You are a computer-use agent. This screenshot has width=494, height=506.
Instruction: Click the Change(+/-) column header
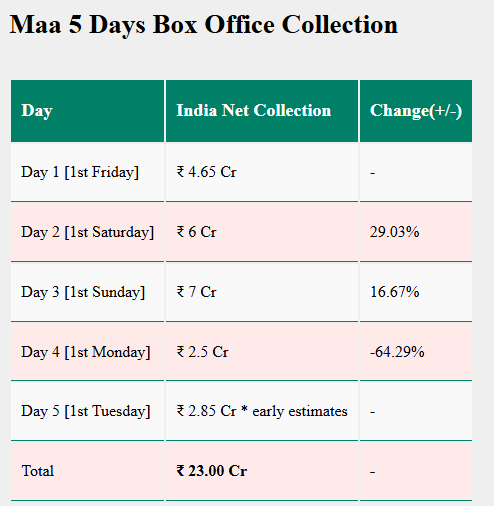tap(416, 111)
